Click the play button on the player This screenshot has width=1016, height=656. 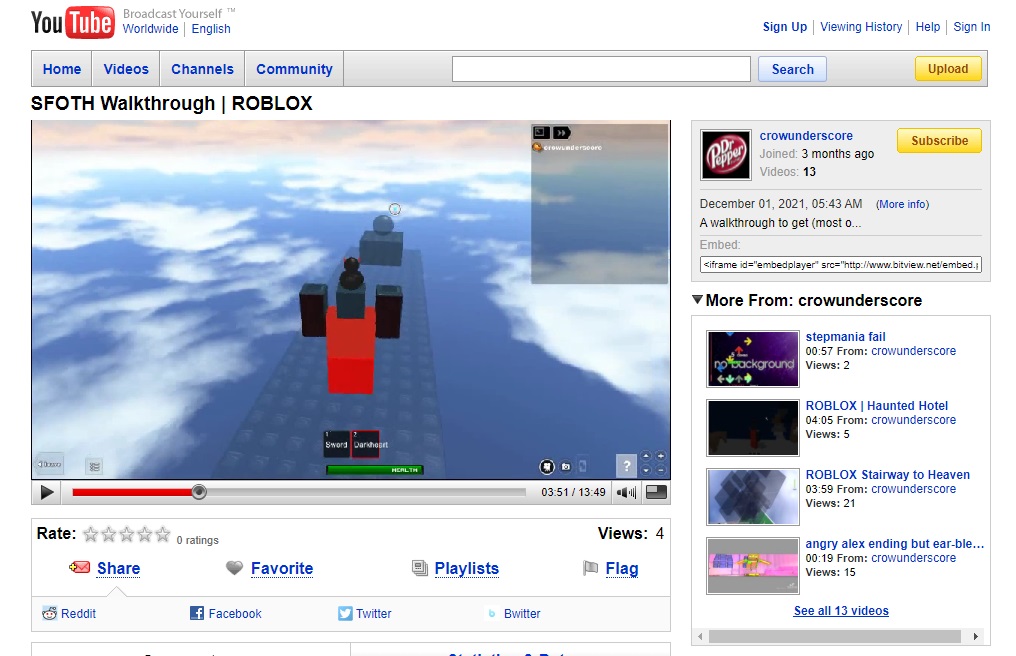click(46, 492)
